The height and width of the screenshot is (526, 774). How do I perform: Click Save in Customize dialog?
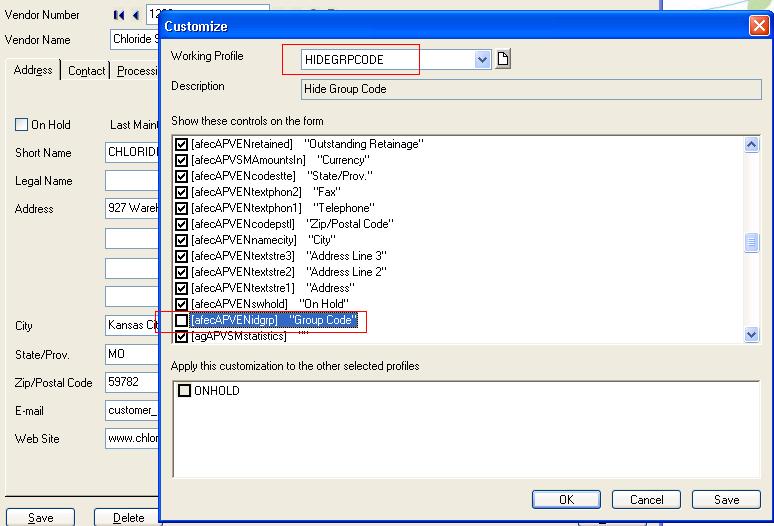point(726,499)
